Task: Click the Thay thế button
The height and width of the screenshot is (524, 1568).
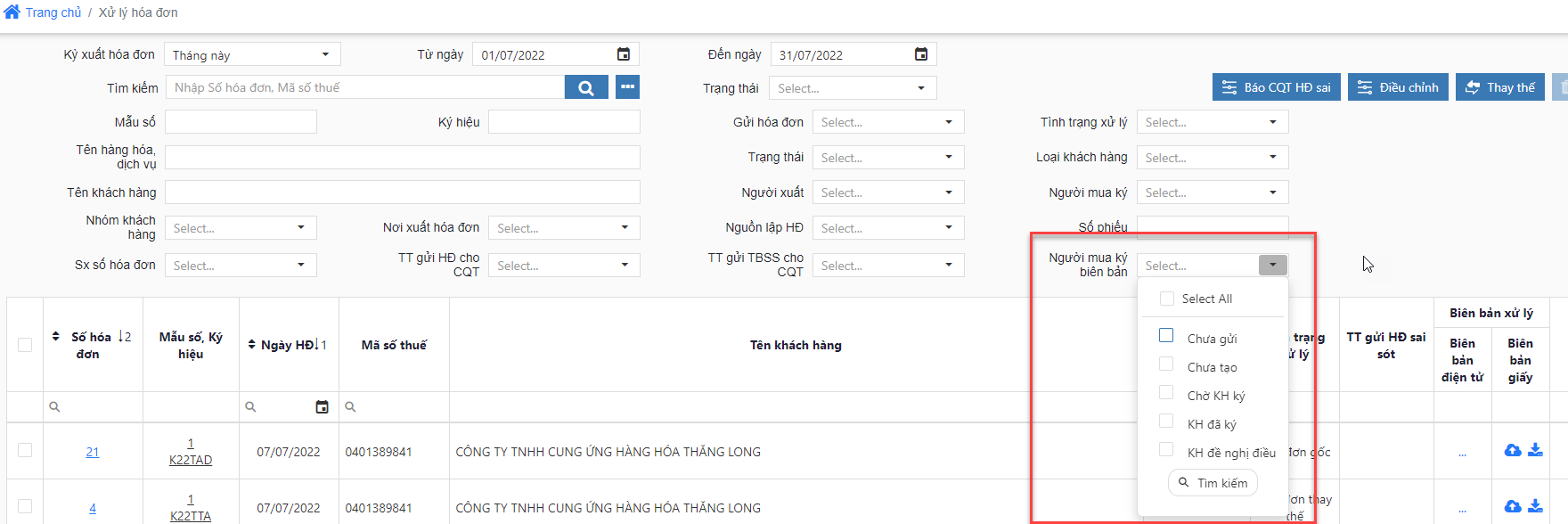Action: tap(1499, 87)
